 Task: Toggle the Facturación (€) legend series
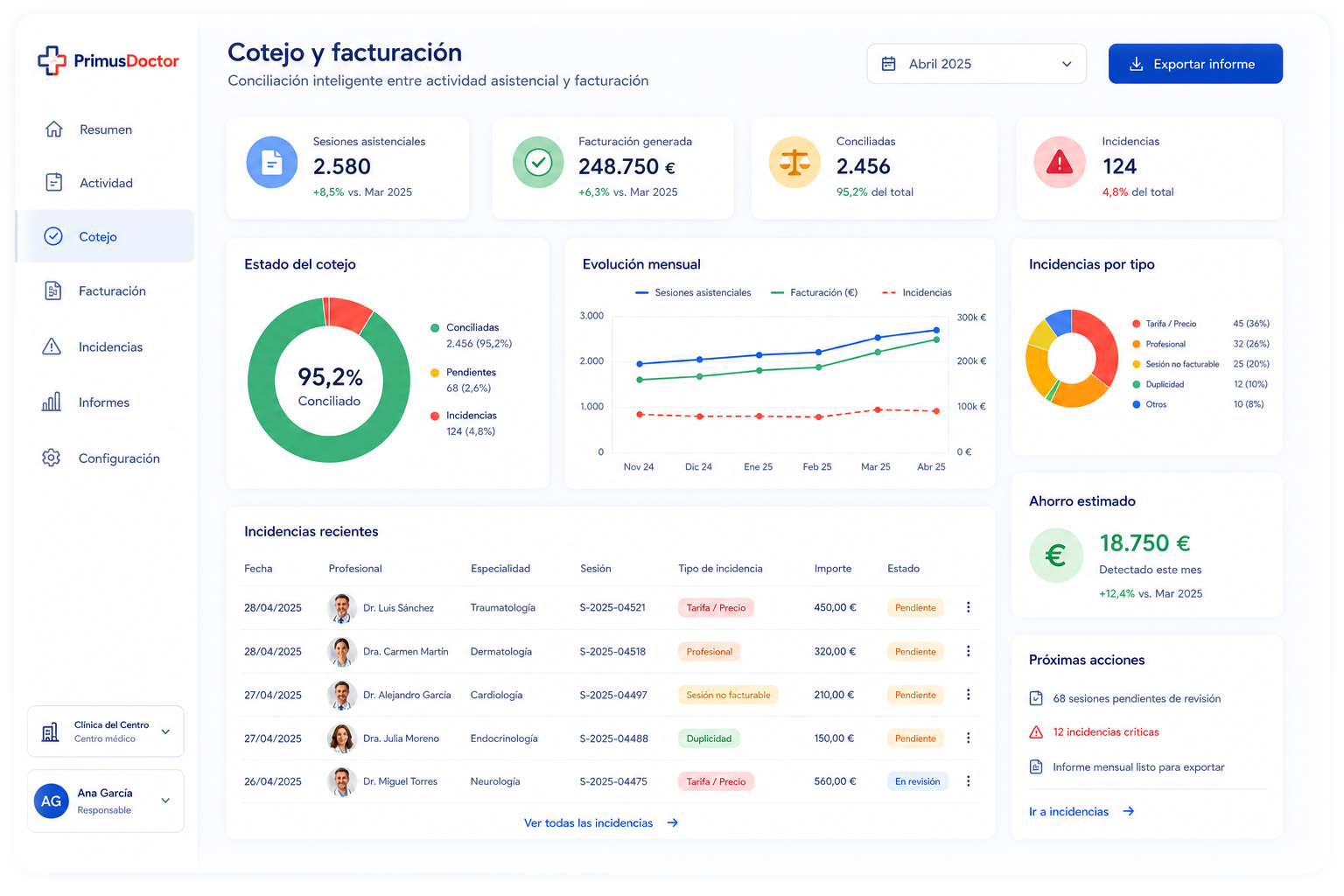tap(815, 292)
